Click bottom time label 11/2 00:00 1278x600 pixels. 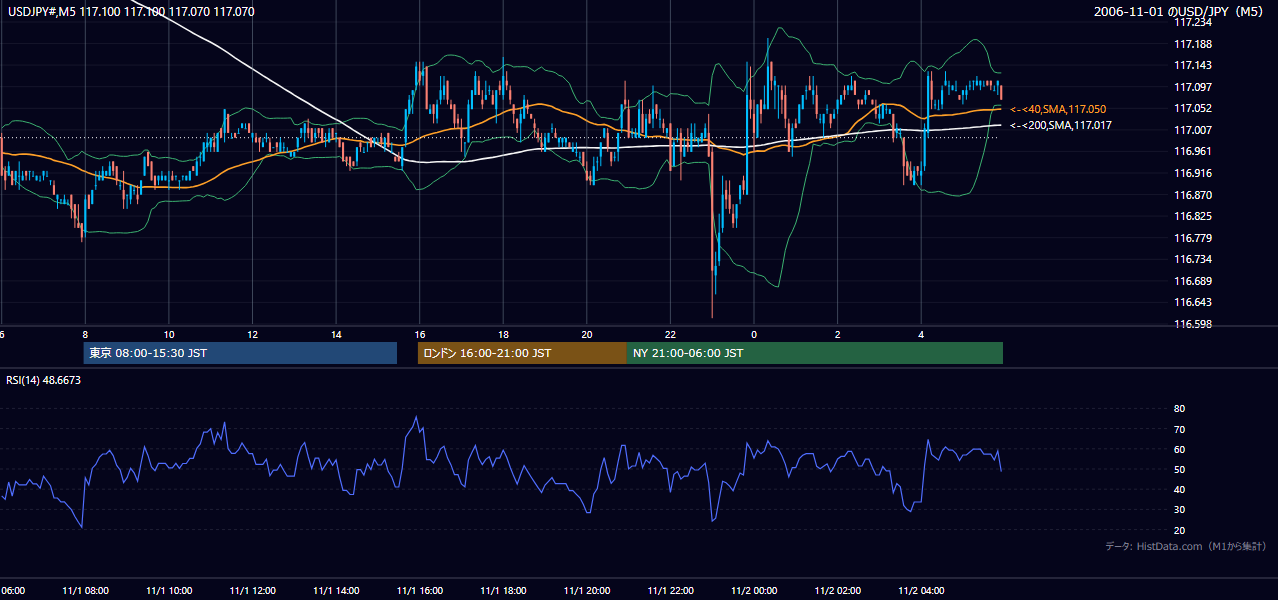click(754, 591)
